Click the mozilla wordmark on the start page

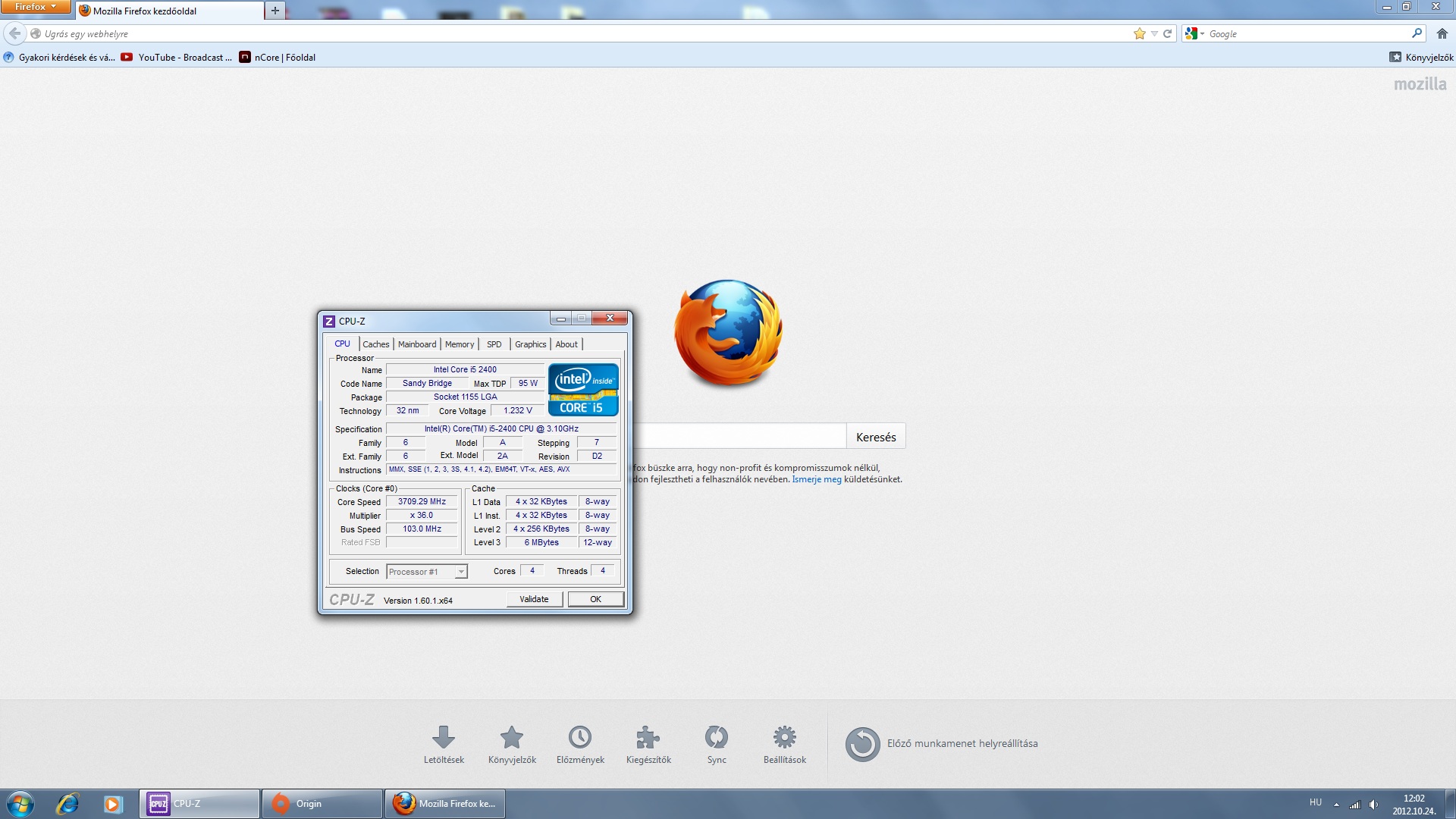coord(1420,84)
